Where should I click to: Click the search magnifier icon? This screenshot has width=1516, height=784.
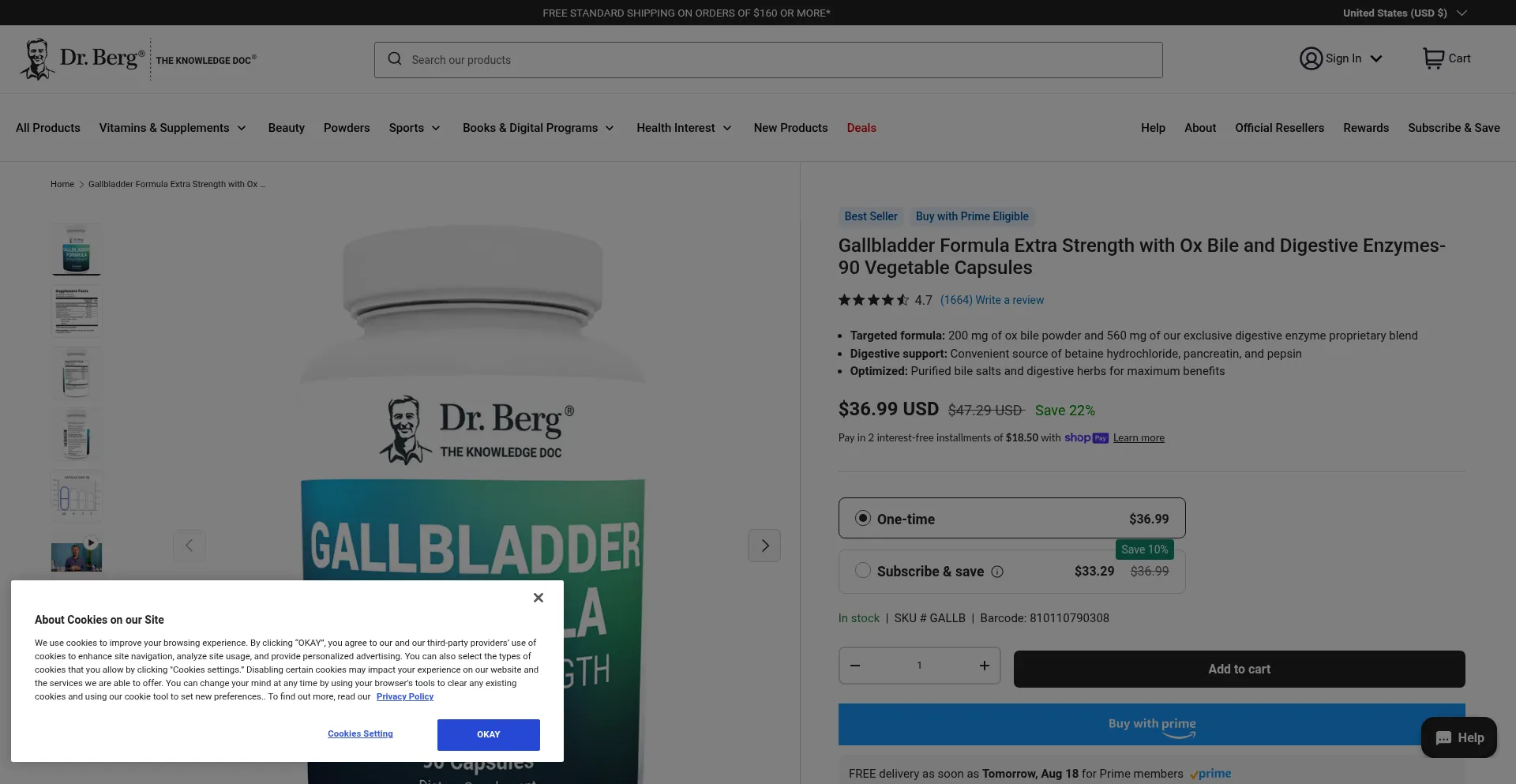(395, 59)
